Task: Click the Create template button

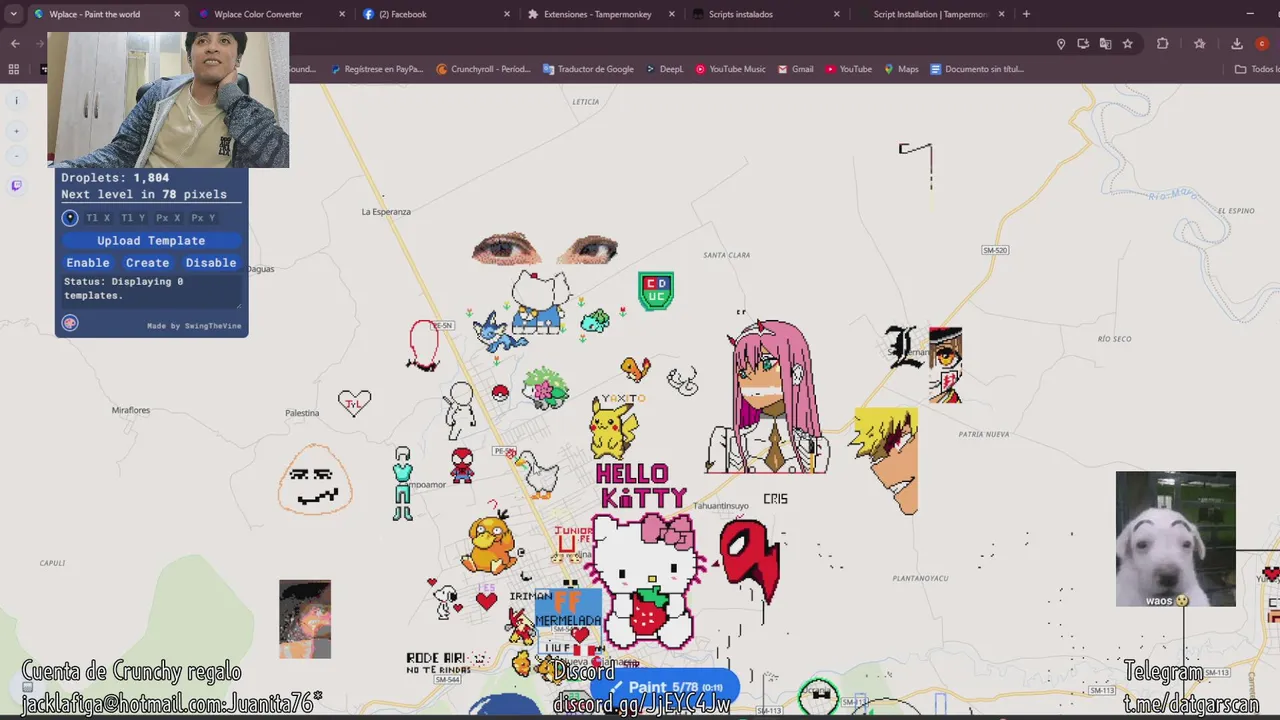Action: click(x=148, y=263)
